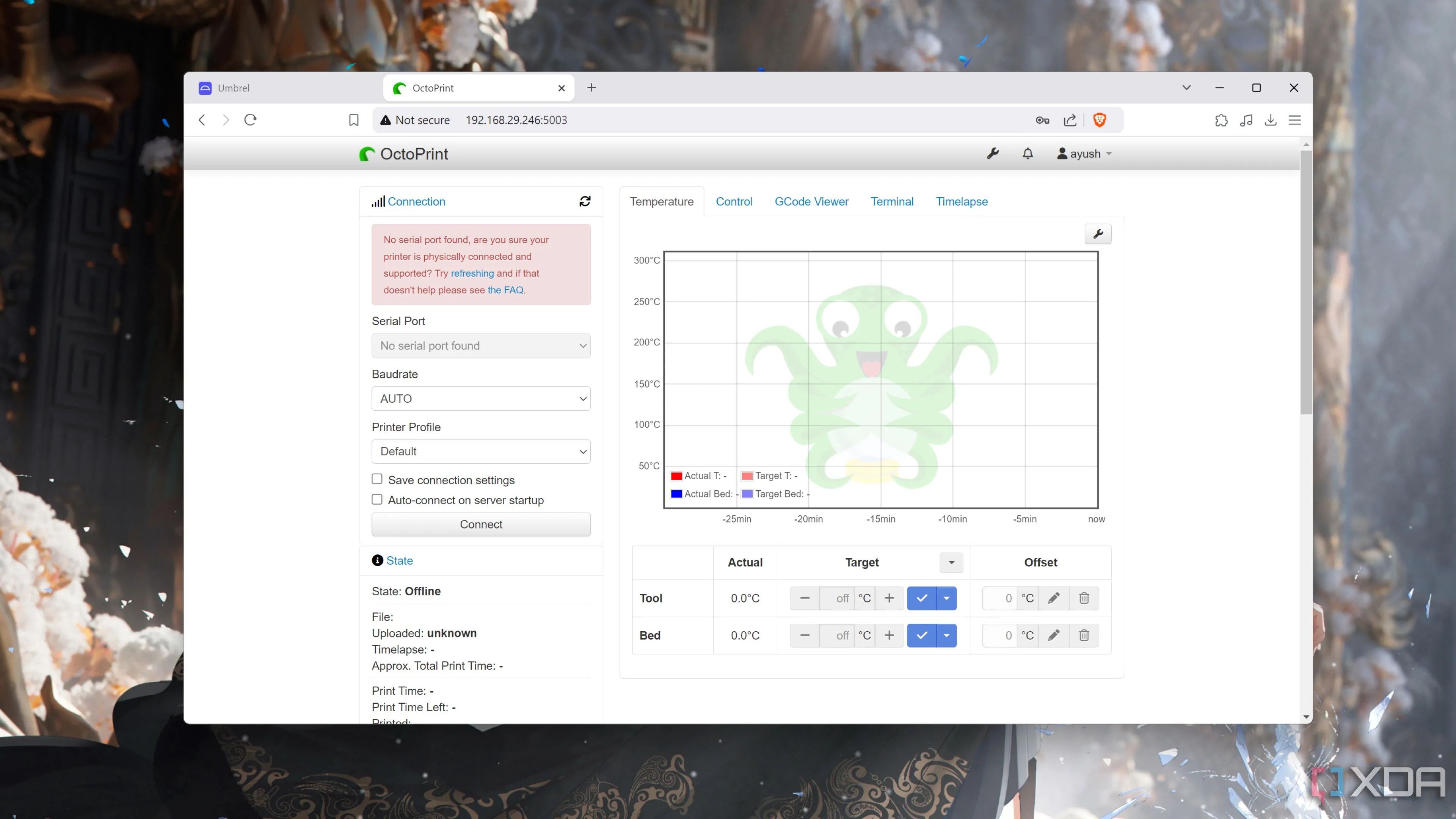The width and height of the screenshot is (1456, 819).
Task: Clear Tool offset with trash icon
Action: tap(1084, 598)
